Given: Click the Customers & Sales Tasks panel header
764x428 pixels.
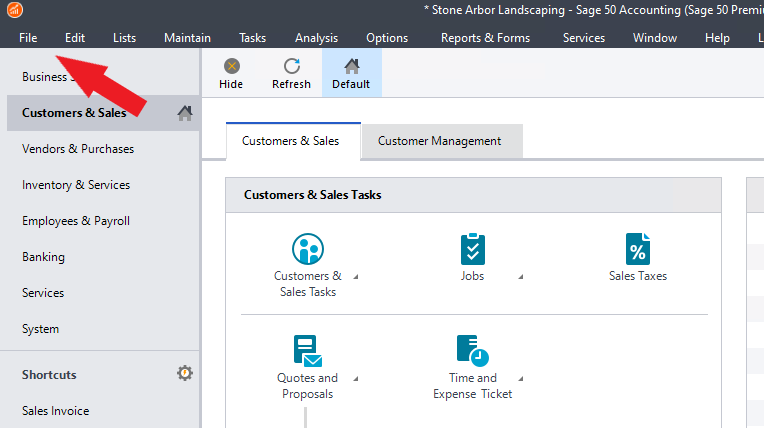Looking at the screenshot, I should pos(474,195).
